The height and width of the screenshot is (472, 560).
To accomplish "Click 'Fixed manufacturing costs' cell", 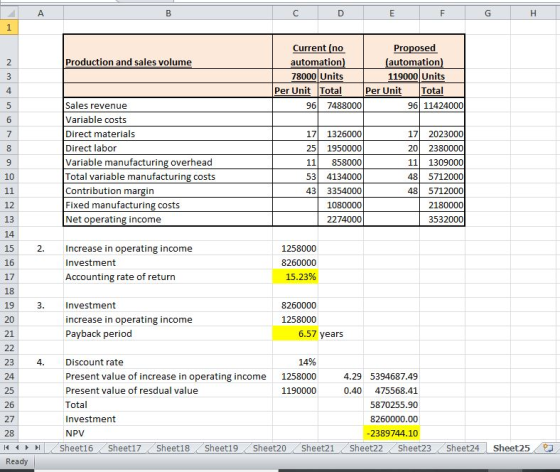I will 168,205.
